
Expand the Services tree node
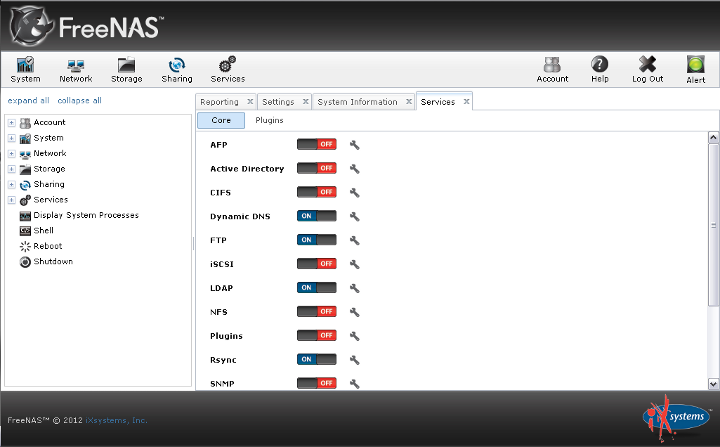(x=12, y=200)
